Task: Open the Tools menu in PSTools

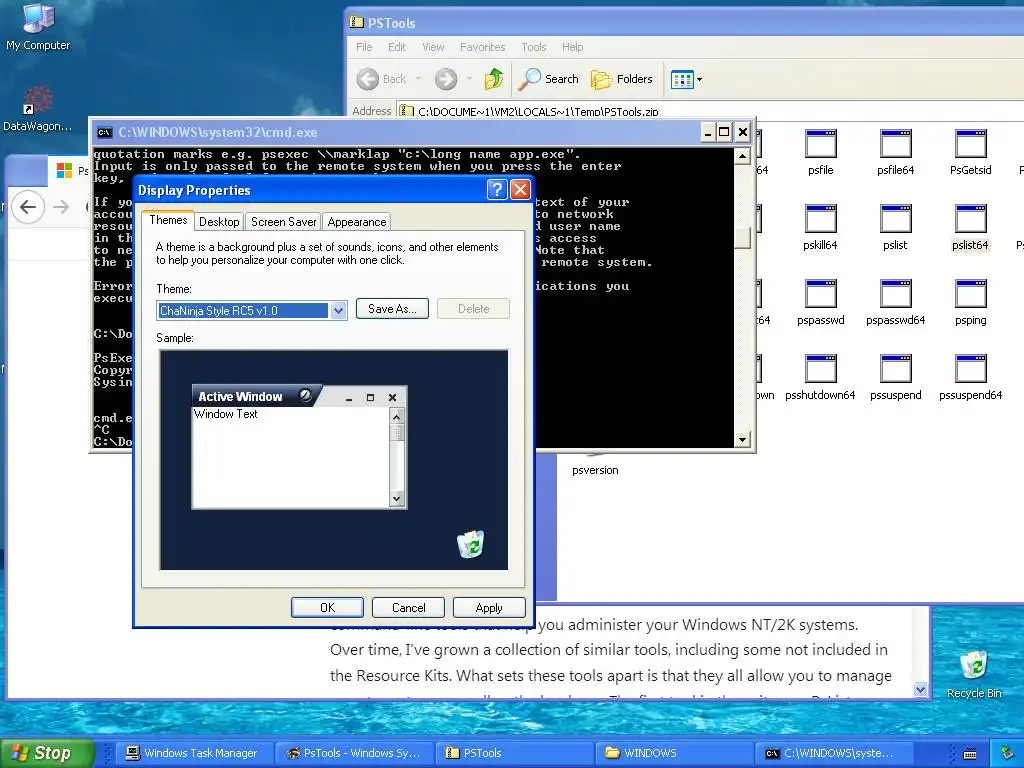Action: pyautogui.click(x=534, y=47)
